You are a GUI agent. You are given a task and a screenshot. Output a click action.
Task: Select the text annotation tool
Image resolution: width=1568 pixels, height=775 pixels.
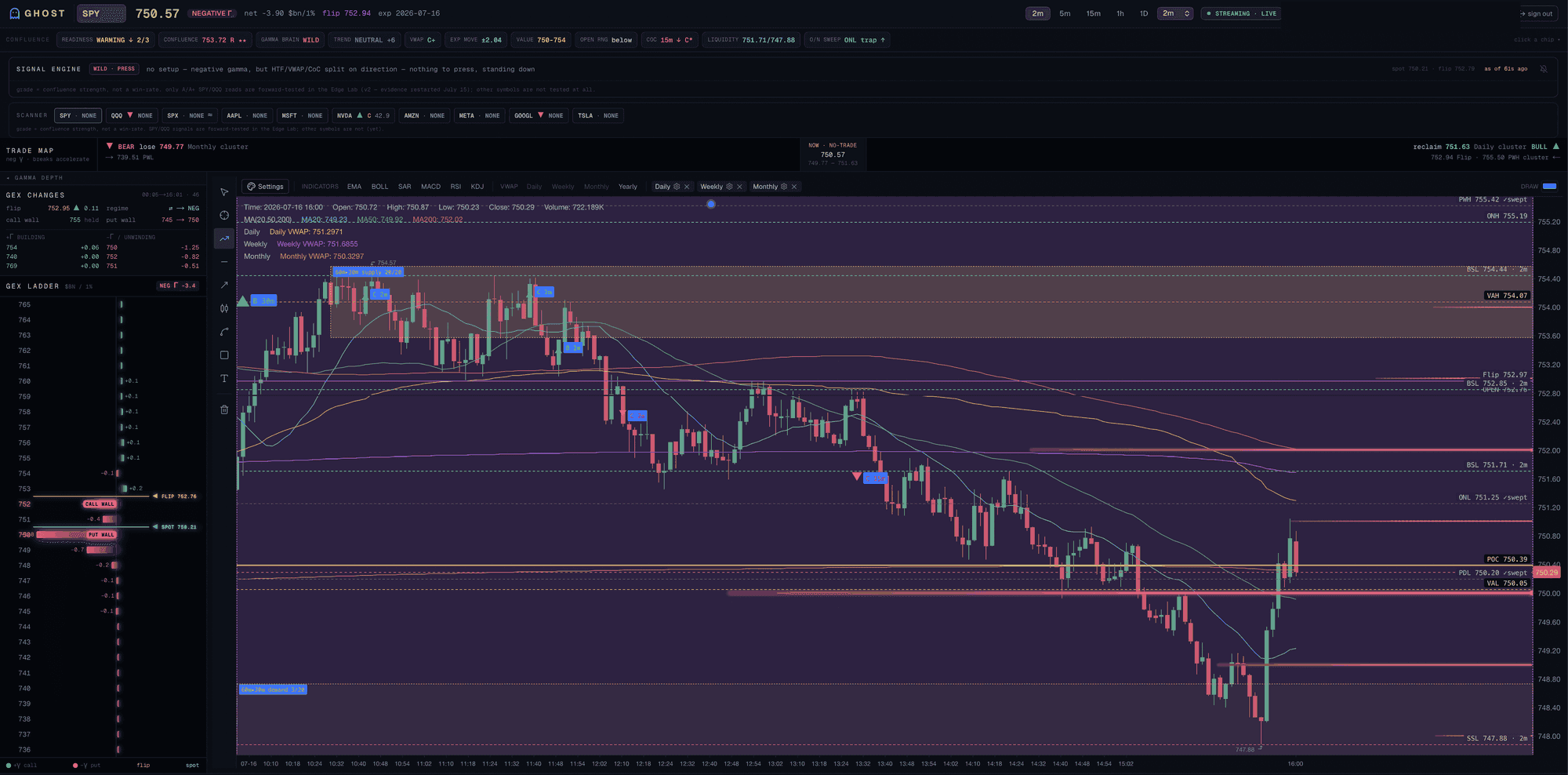coord(224,378)
